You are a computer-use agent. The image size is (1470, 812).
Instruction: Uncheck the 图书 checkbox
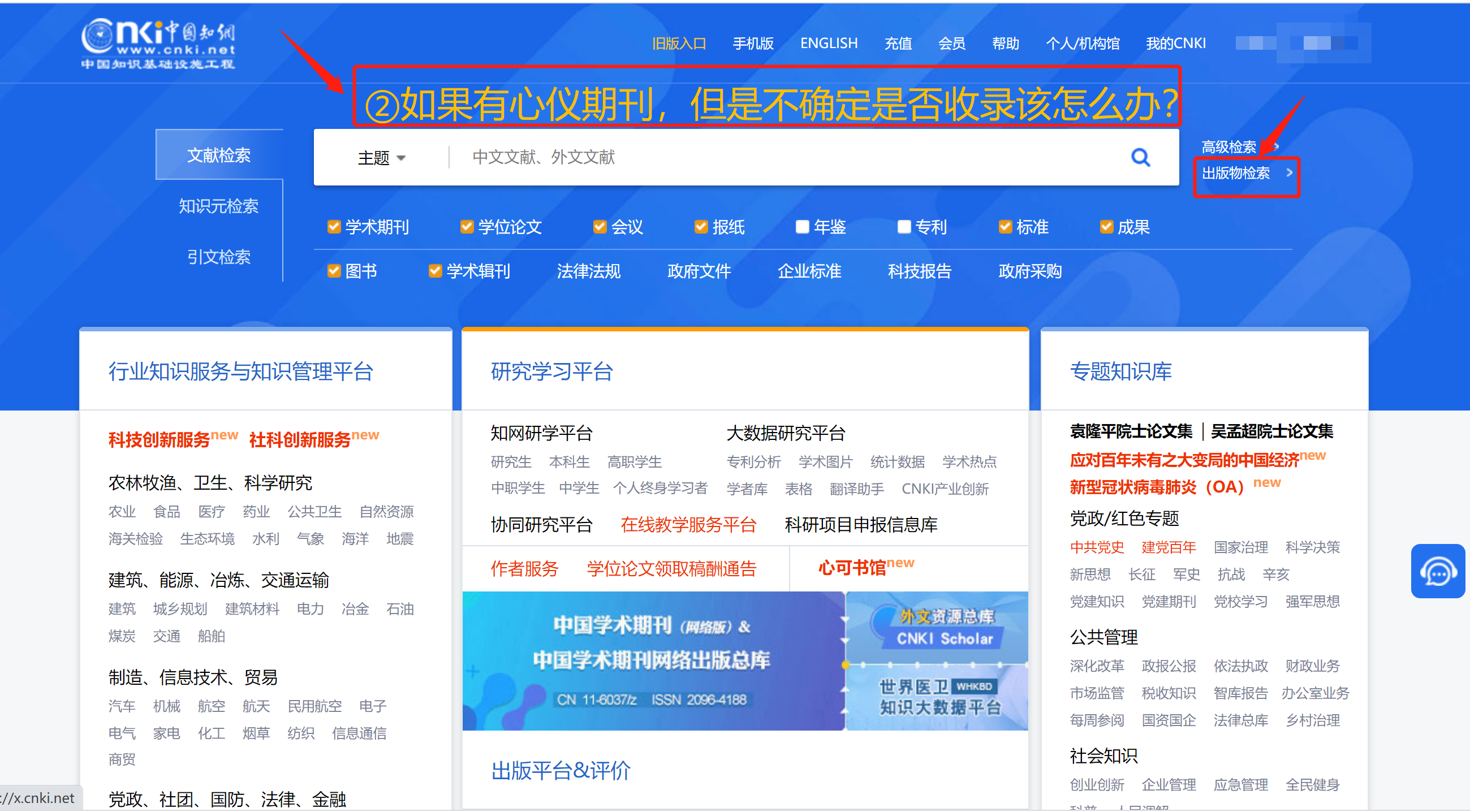[x=334, y=271]
